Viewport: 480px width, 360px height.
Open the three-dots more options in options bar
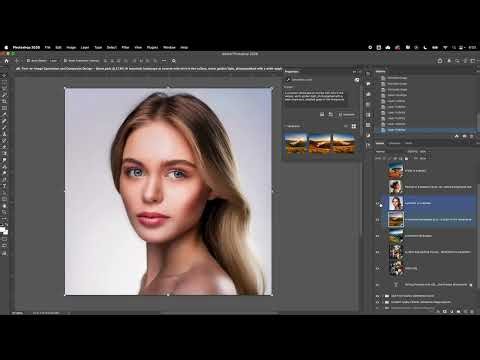click(x=164, y=61)
